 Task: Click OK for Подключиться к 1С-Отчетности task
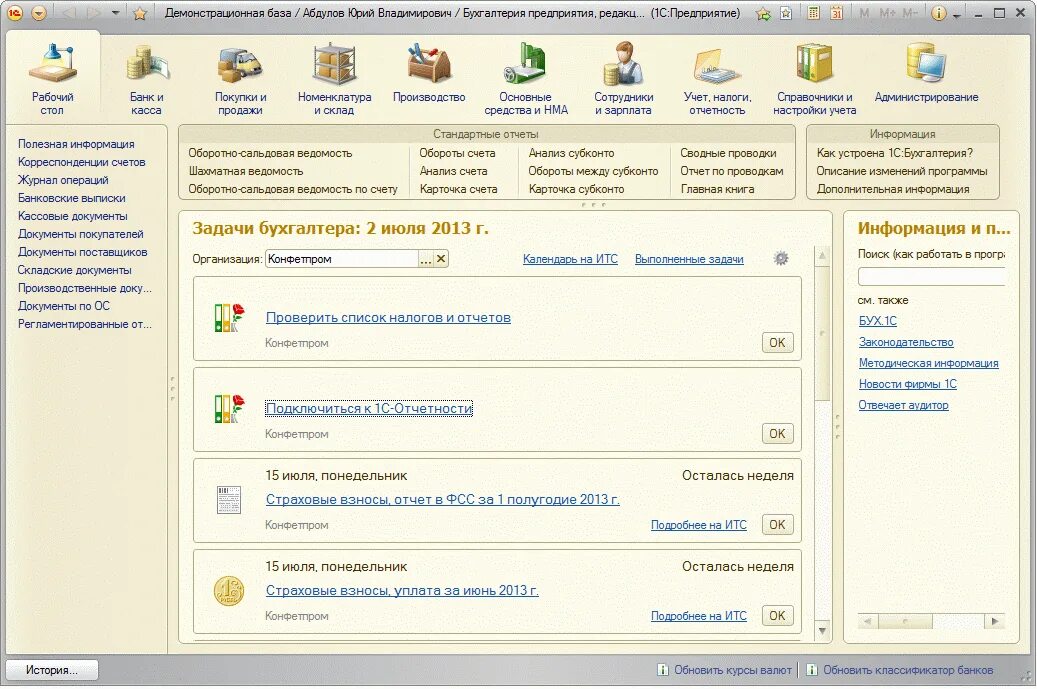pyautogui.click(x=777, y=434)
